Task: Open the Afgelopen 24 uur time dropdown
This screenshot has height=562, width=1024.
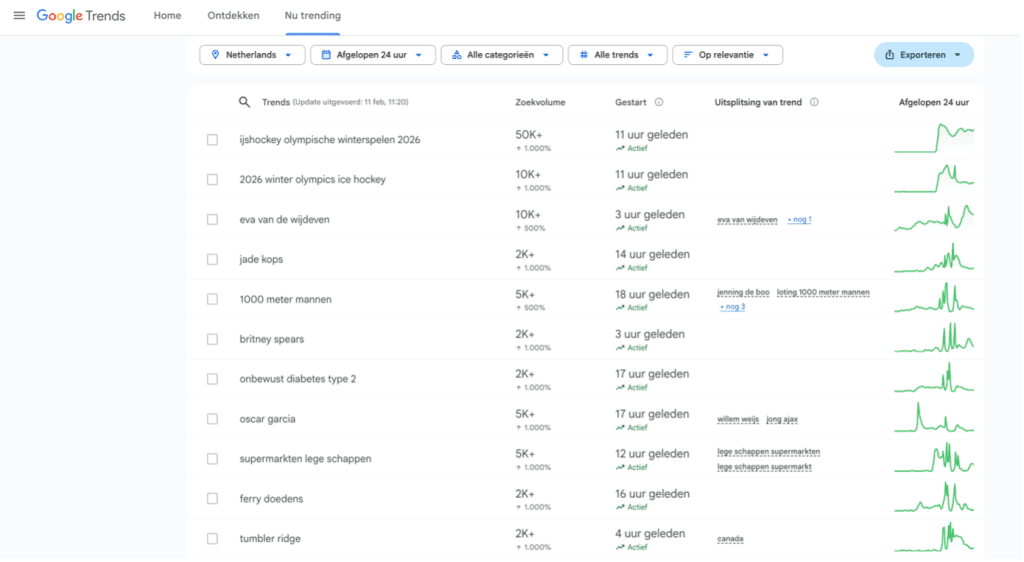Action: [373, 55]
